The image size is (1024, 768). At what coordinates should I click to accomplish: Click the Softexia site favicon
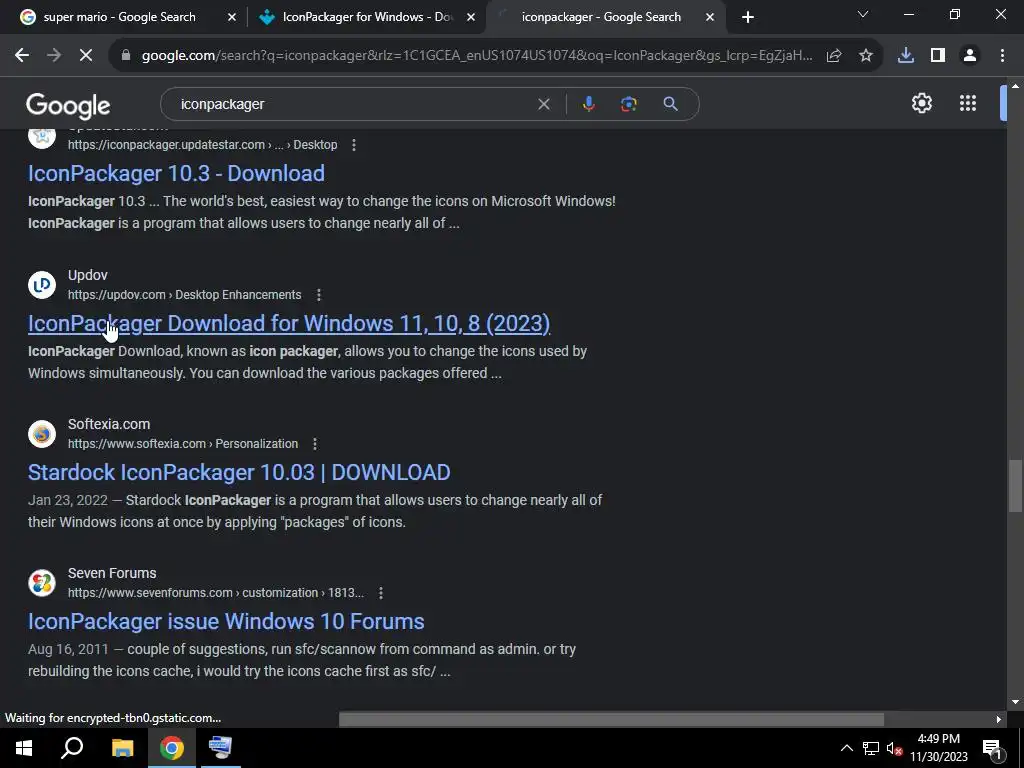[x=42, y=434]
